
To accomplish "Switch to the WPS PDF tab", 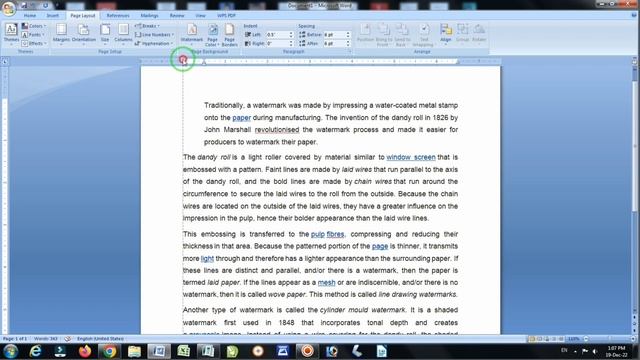I will (x=227, y=16).
